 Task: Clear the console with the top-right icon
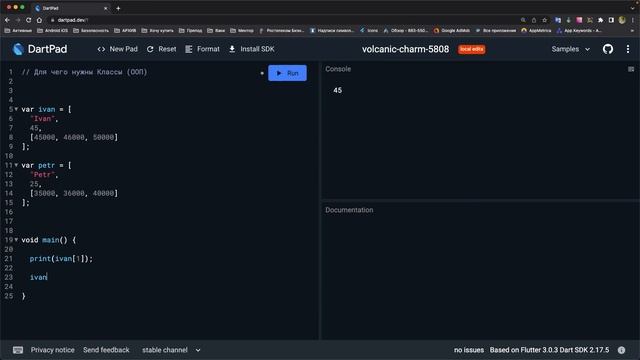pos(631,69)
